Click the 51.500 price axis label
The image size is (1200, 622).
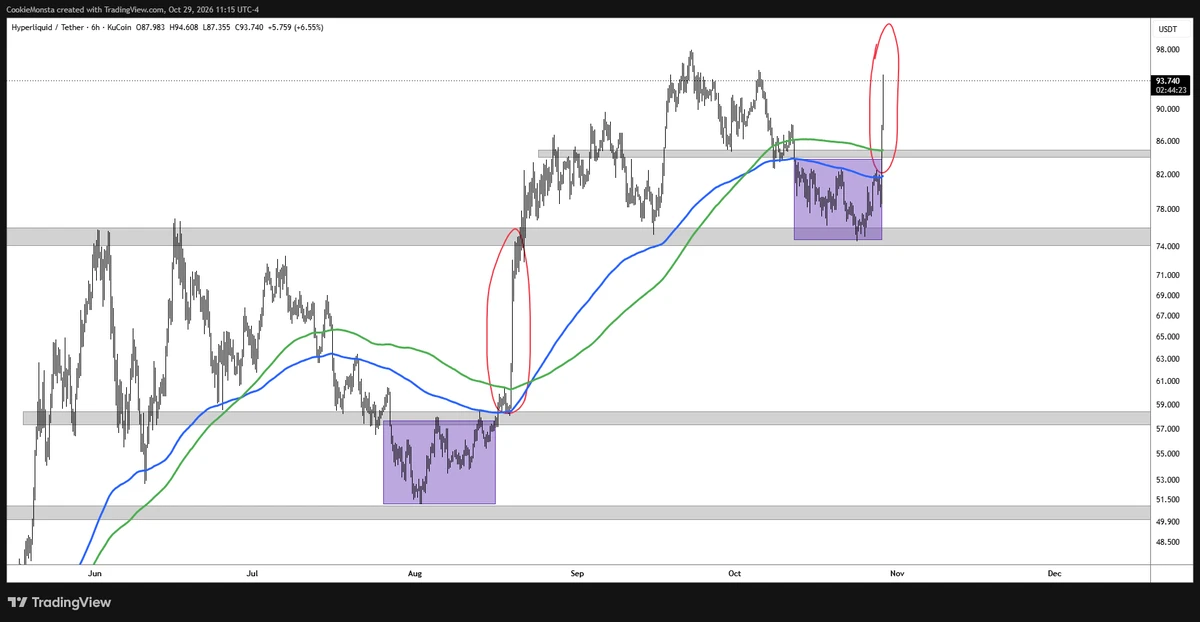tap(1168, 500)
